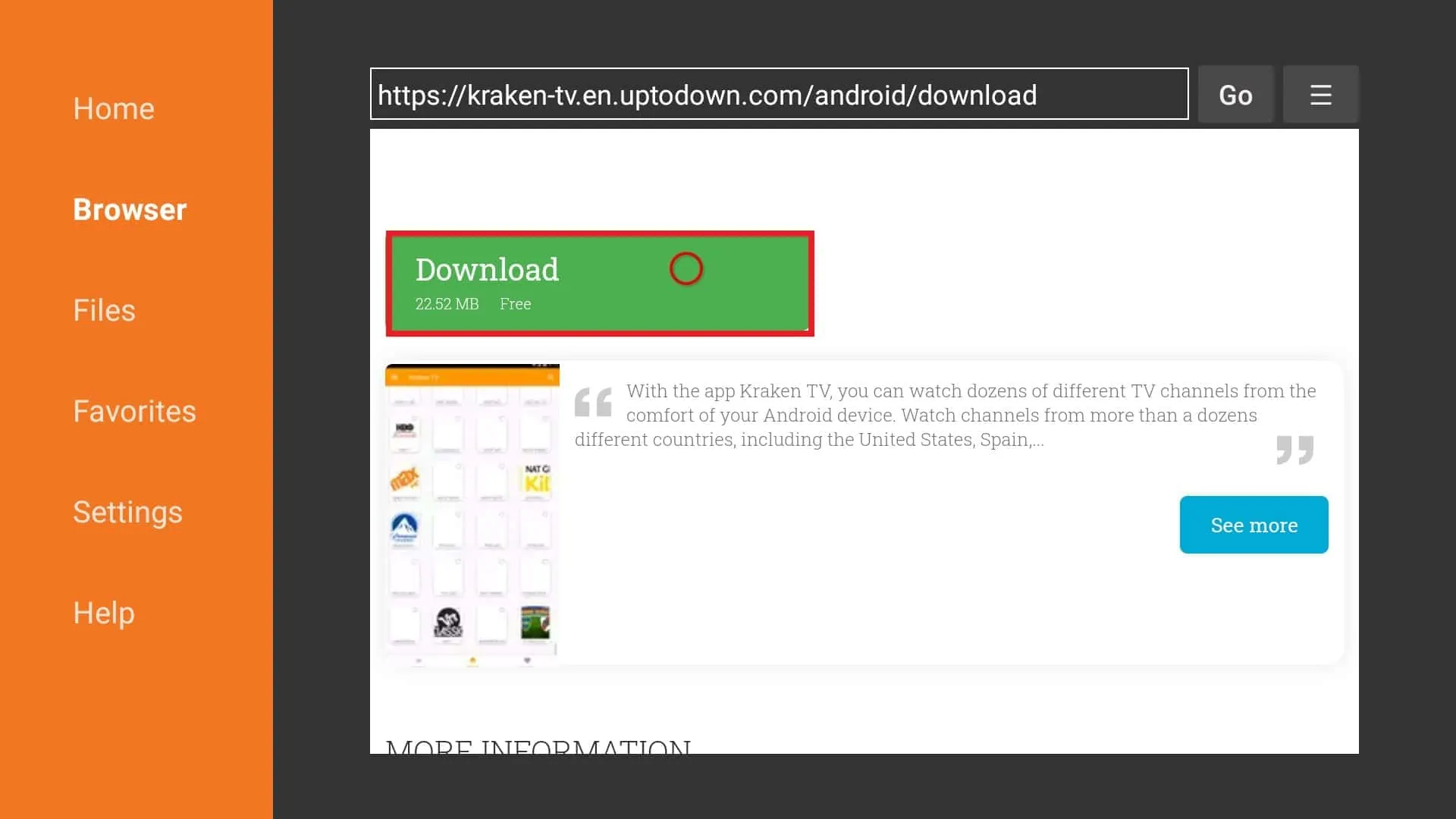1456x819 pixels.
Task: Open the hamburger menu beside Go
Action: point(1320,95)
